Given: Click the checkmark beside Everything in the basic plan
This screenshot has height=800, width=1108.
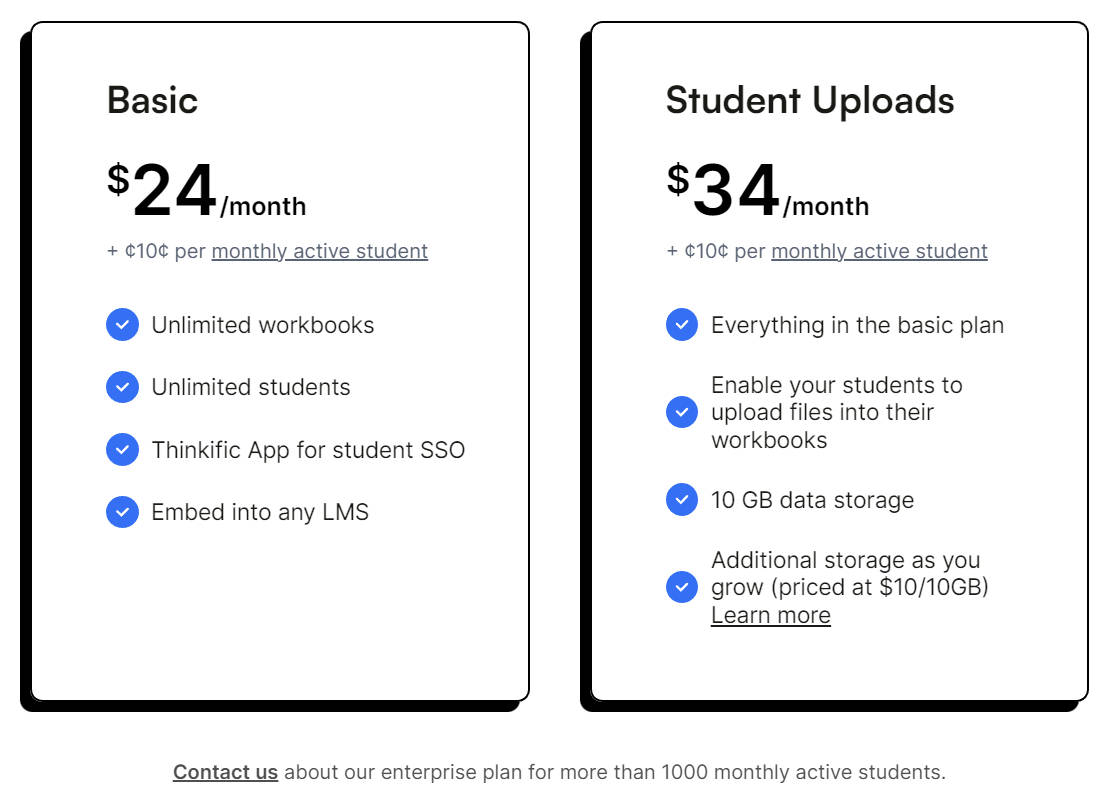Looking at the screenshot, I should click(x=682, y=324).
